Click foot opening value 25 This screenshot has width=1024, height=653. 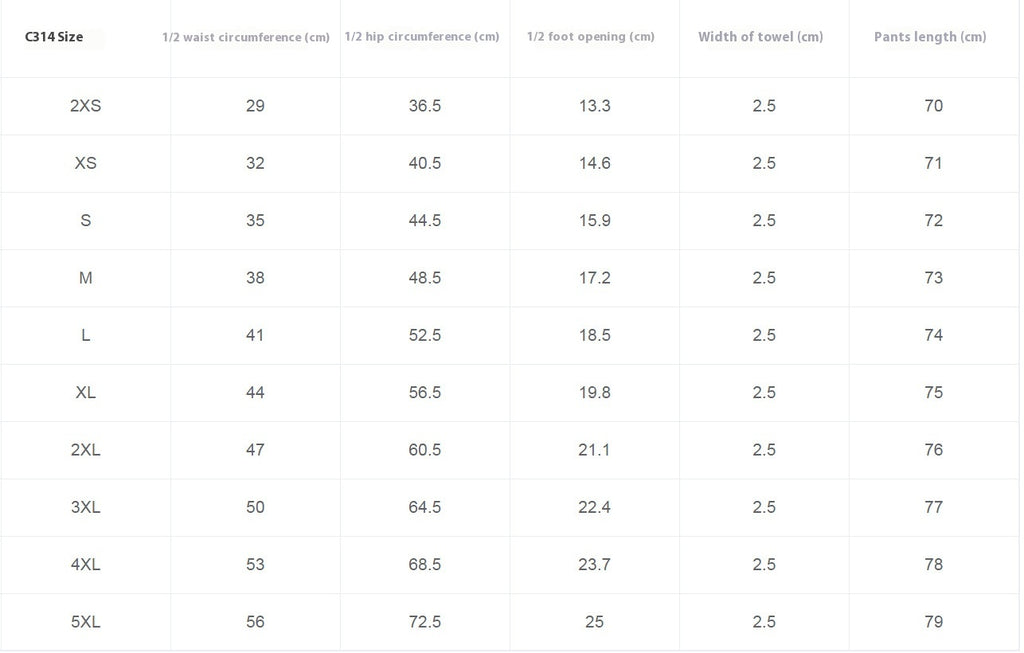point(594,622)
